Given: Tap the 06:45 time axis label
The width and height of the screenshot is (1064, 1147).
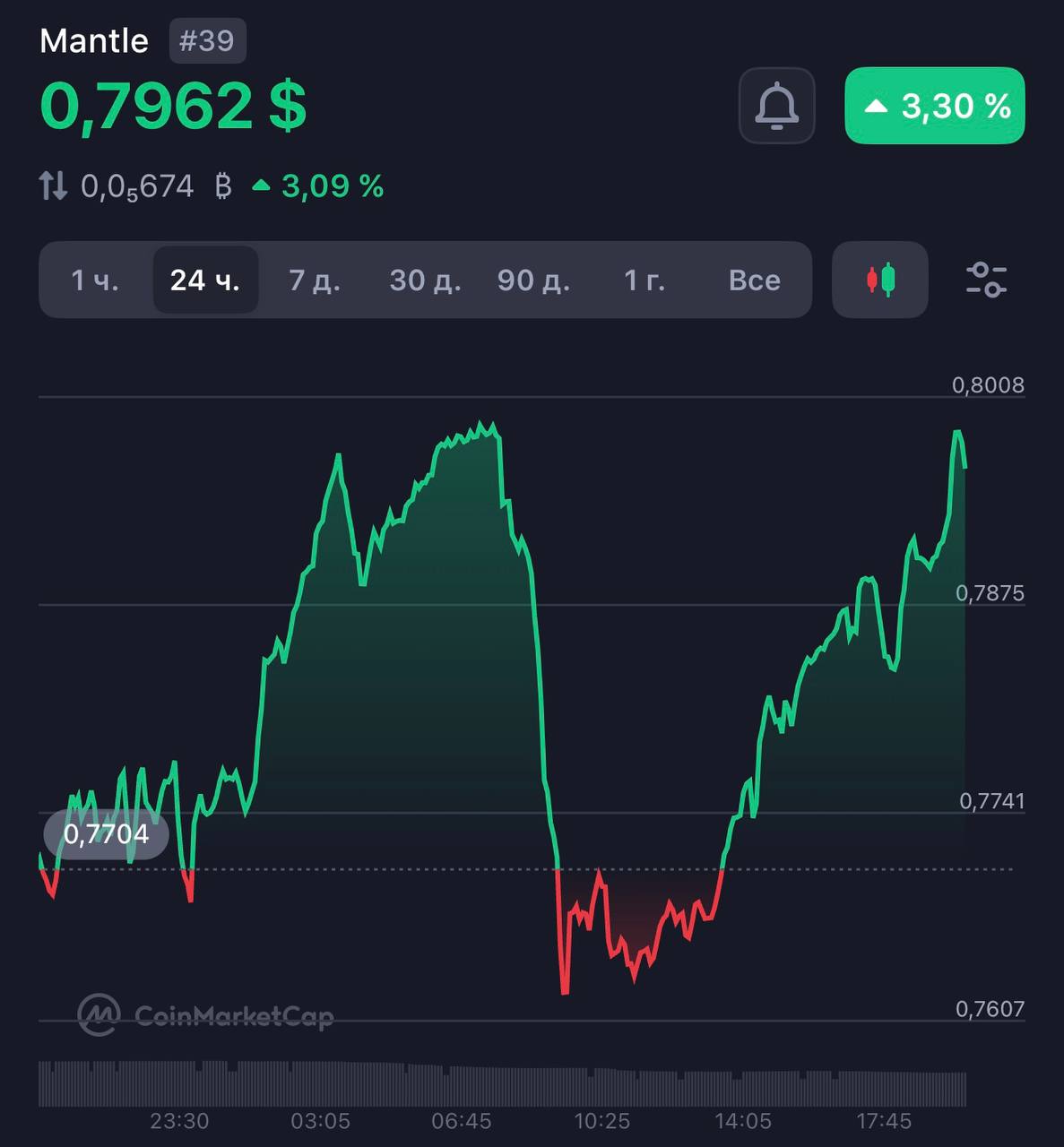Looking at the screenshot, I should [462, 1121].
